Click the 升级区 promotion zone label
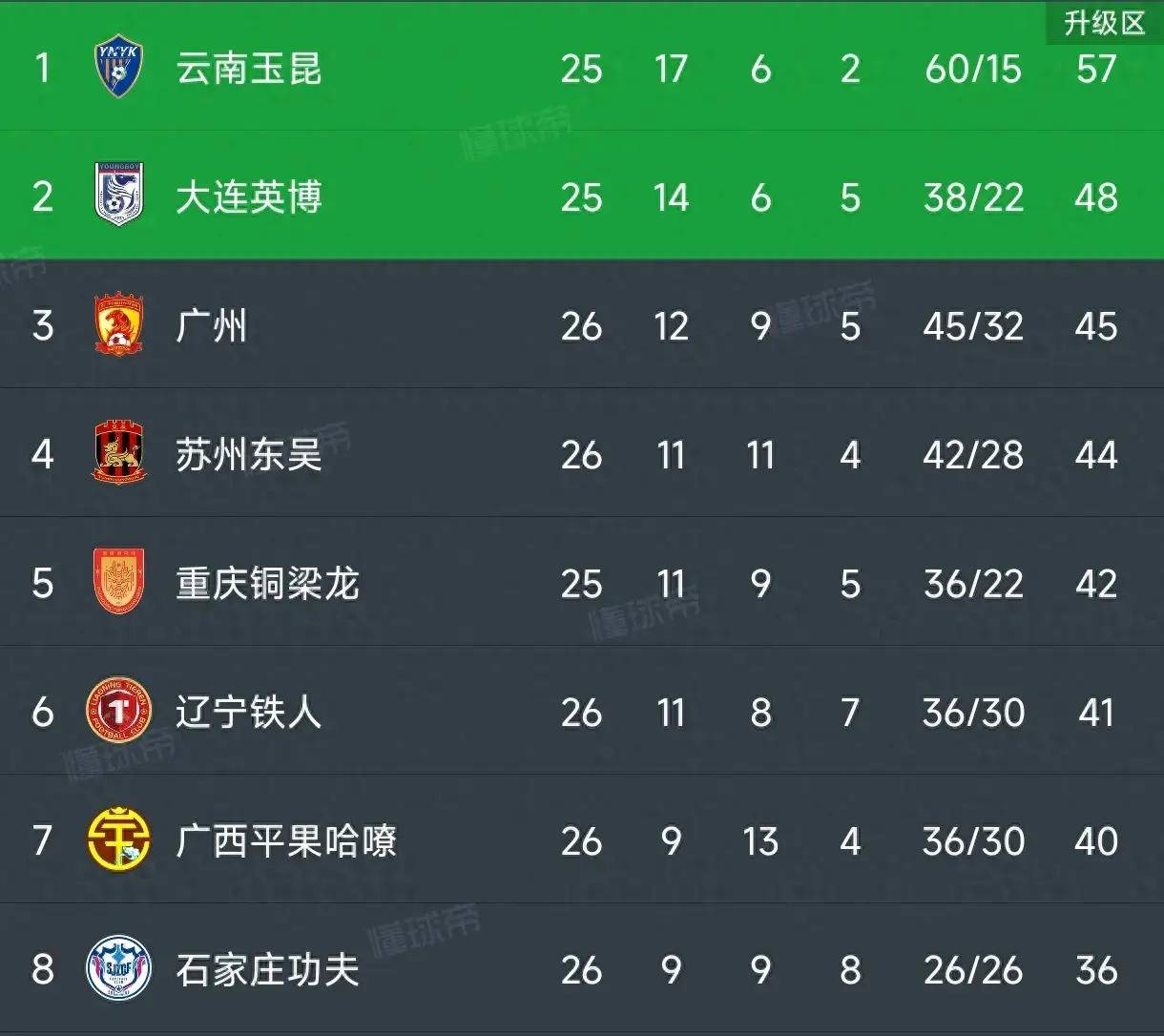The image size is (1164, 1036). tap(1104, 22)
